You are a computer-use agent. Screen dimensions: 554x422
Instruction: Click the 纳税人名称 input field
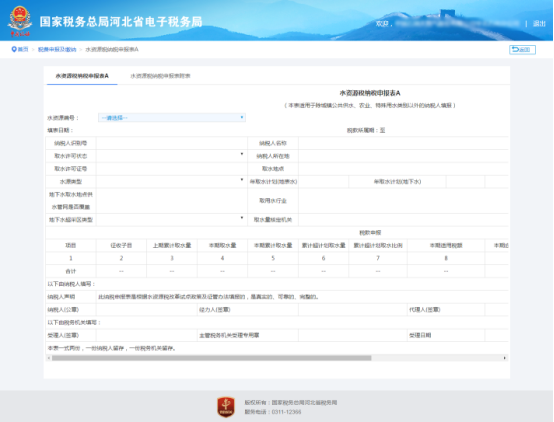click(x=403, y=143)
